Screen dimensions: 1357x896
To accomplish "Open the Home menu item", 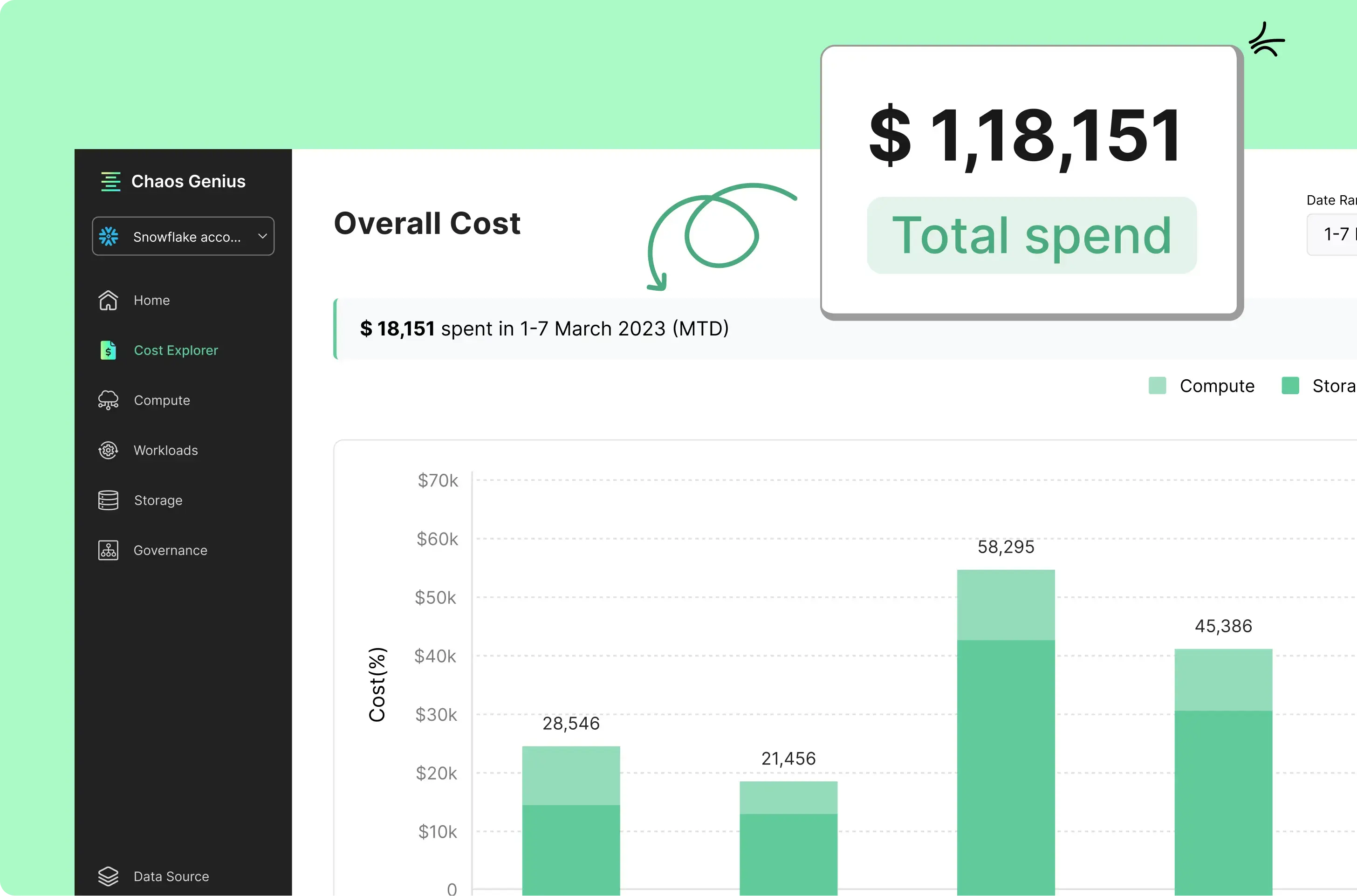I will click(x=151, y=301).
